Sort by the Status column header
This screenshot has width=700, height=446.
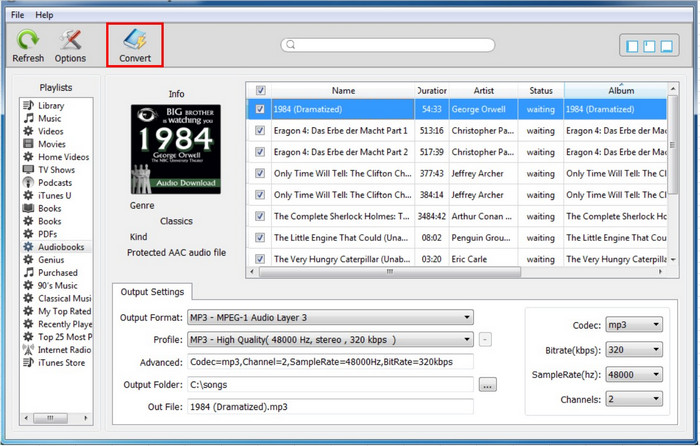541,91
